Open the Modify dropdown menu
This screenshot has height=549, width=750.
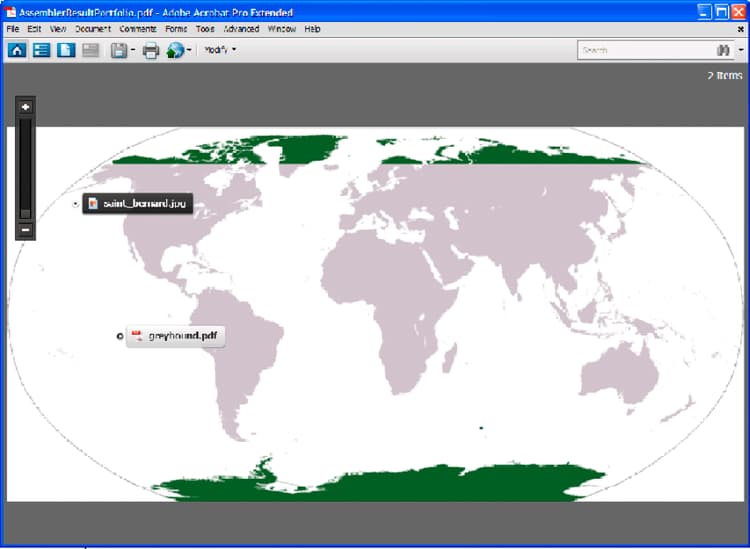220,50
